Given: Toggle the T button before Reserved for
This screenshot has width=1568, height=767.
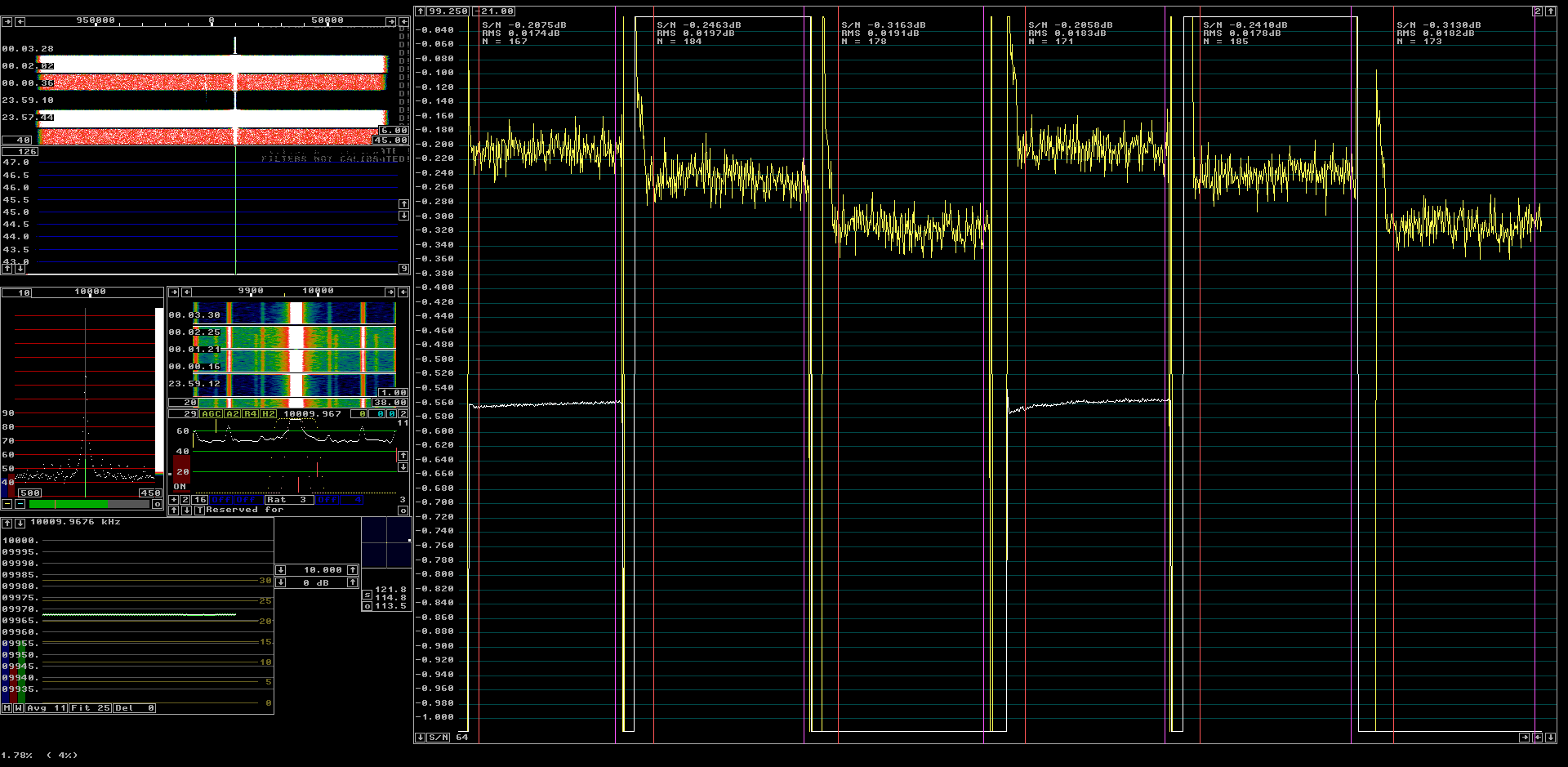Looking at the screenshot, I should pos(199,510).
